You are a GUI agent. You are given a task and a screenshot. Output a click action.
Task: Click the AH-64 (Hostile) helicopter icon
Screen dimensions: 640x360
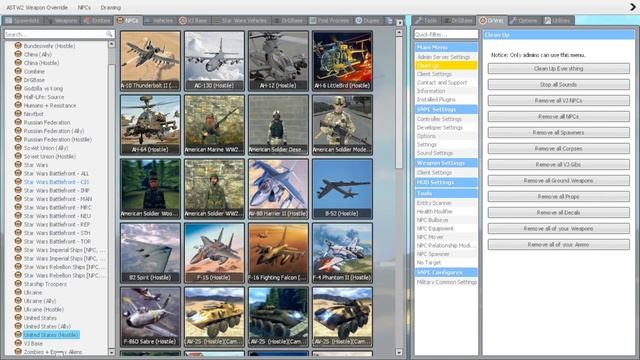[x=150, y=125]
